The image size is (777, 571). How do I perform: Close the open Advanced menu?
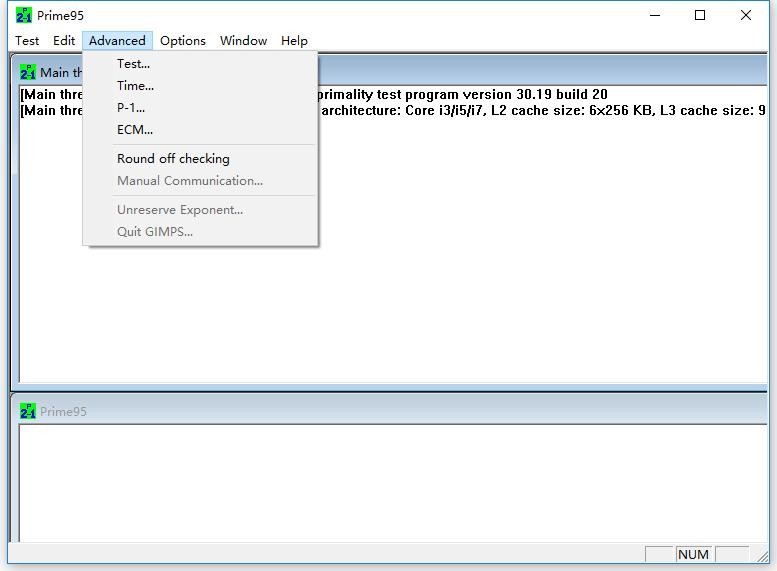point(117,41)
